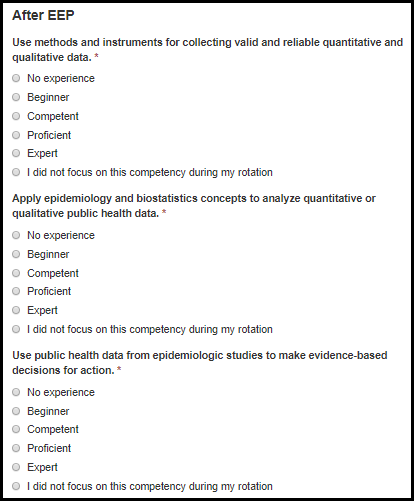
Task: Select Expert for analyzing public health data
Action: [16, 310]
